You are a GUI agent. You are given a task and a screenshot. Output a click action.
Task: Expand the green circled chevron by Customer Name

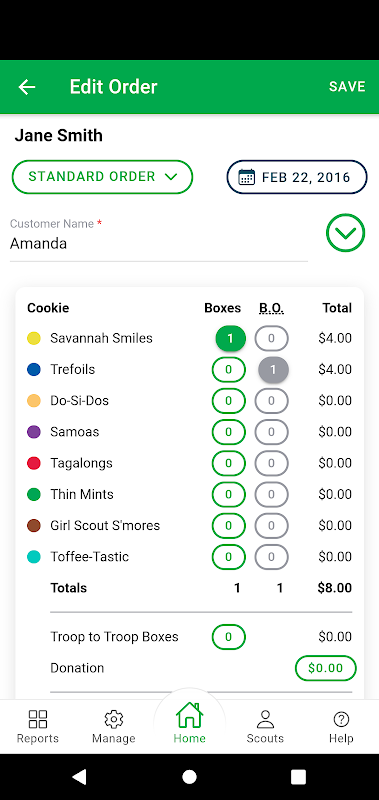point(345,233)
